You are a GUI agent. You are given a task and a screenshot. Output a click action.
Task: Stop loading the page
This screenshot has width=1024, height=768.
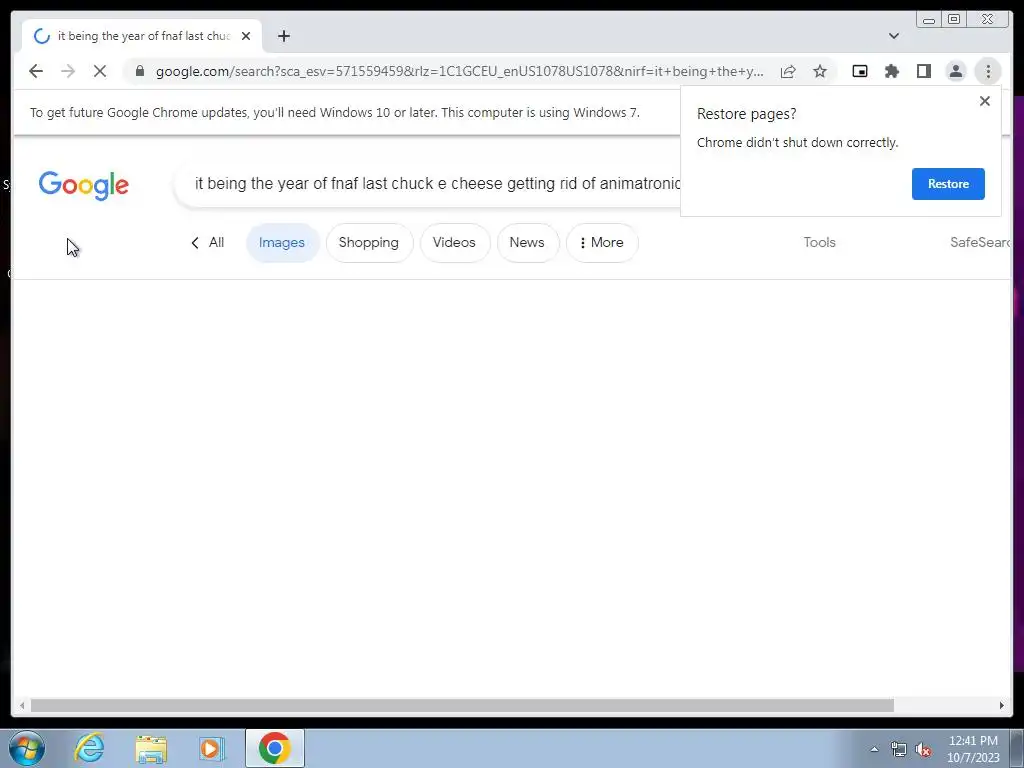100,71
